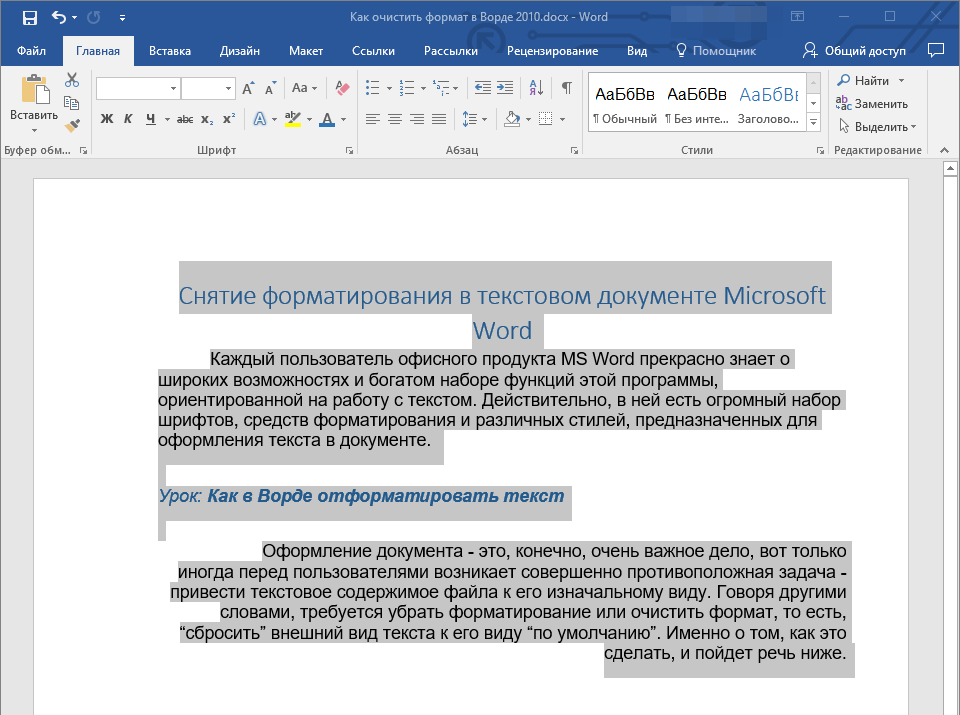Open the Рецензирование tab
This screenshot has height=715, width=960.
pyautogui.click(x=552, y=51)
